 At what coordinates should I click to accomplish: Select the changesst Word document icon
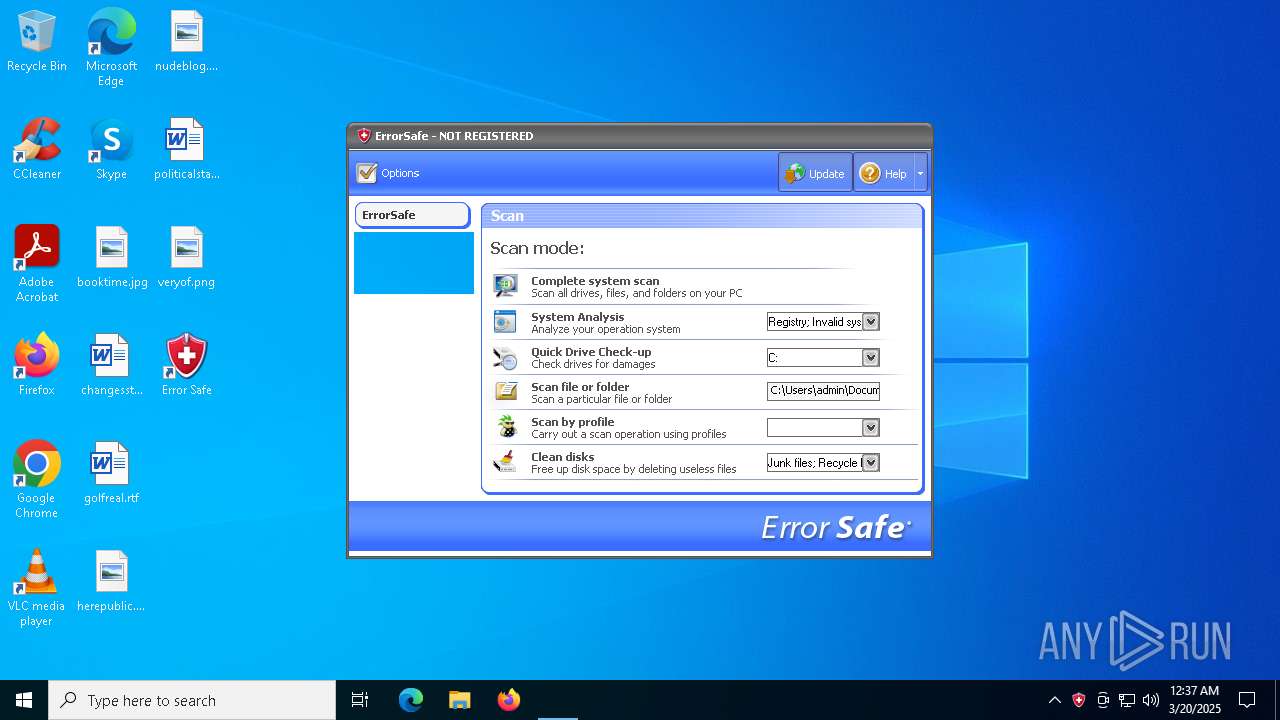[x=111, y=366]
